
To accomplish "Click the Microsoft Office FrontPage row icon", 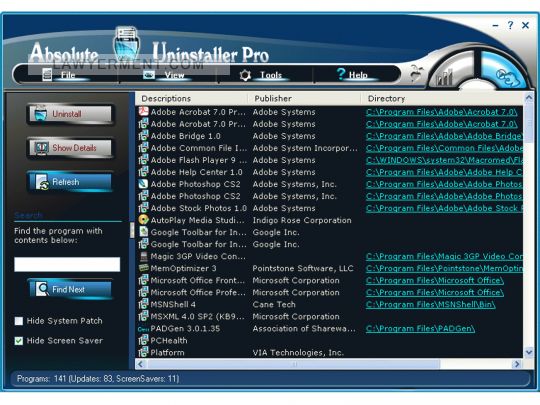I will tap(143, 280).
